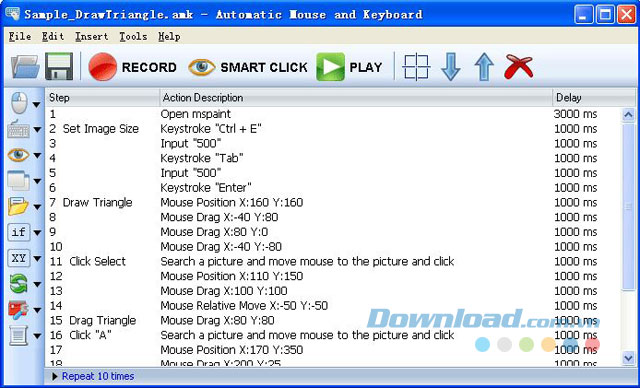Viewport: 640px width, 388px height.
Task: Delete selected step with red X icon
Action: [x=519, y=67]
